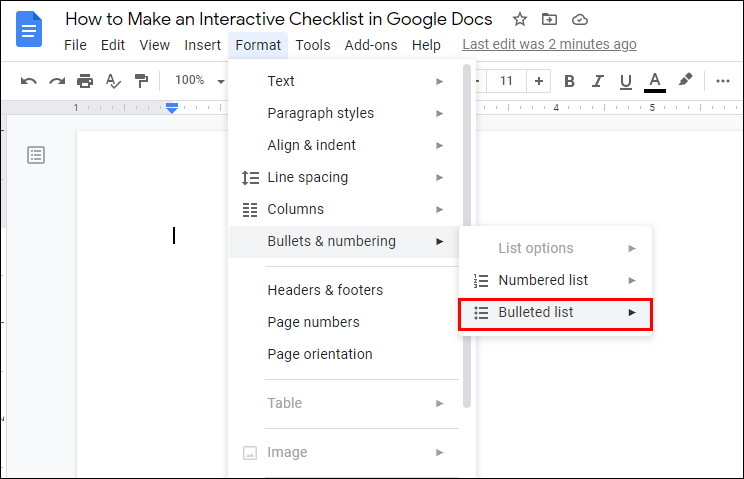The height and width of the screenshot is (479, 744).
Task: Expand the Numbered list submenu
Action: (x=555, y=281)
